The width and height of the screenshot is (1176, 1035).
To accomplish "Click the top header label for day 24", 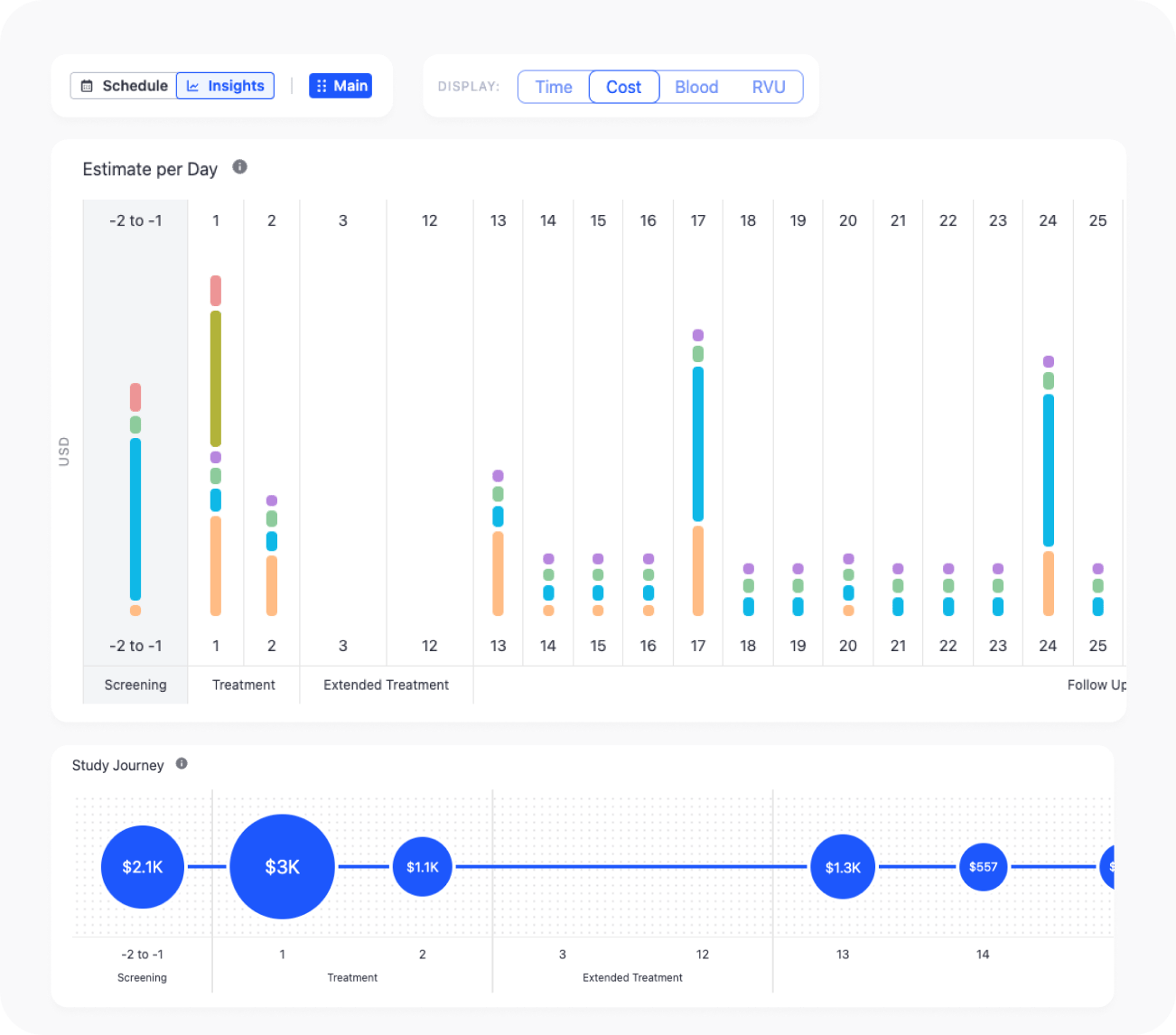I will point(1048,220).
